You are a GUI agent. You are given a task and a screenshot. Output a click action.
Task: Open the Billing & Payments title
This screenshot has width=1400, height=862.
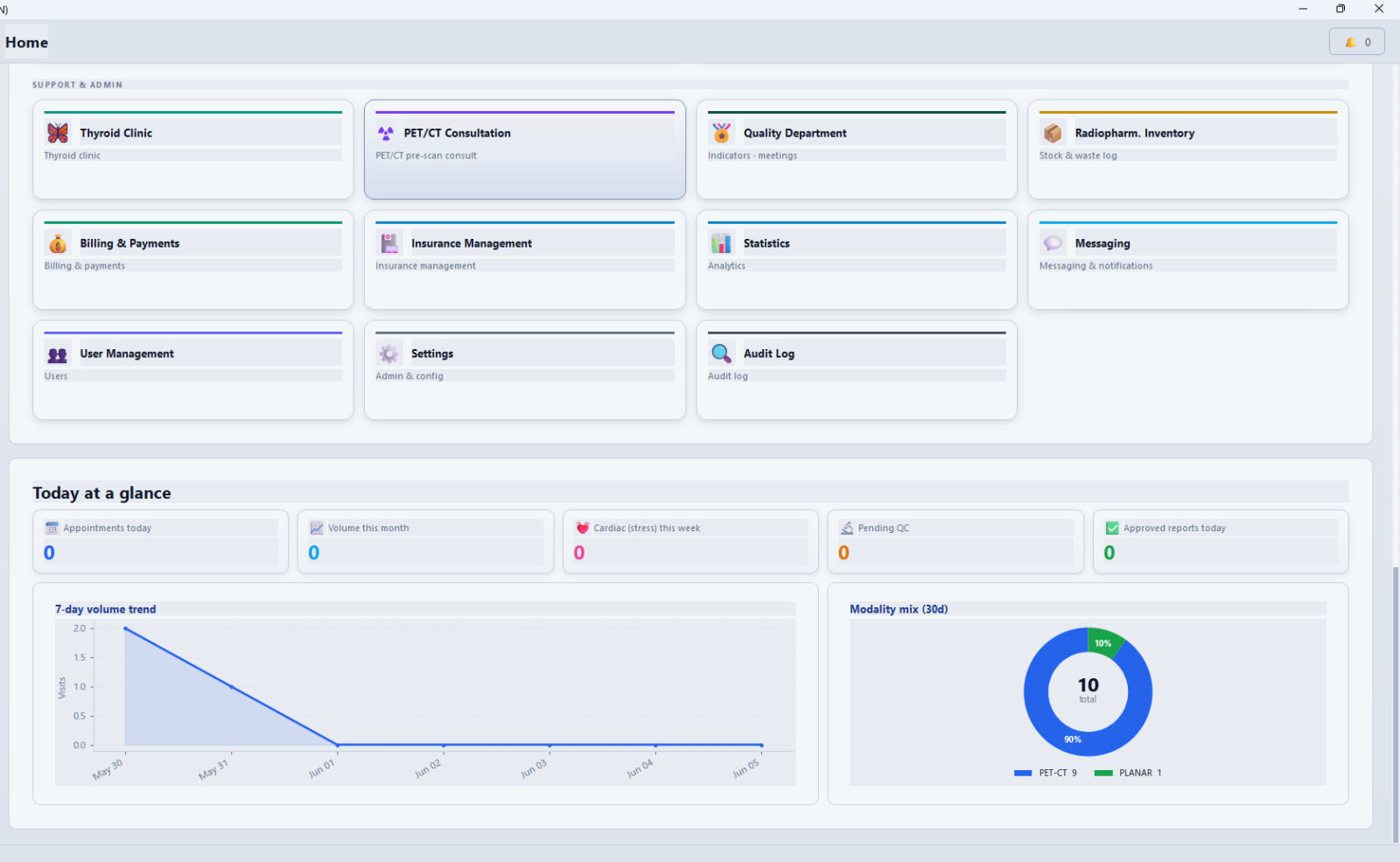pos(130,243)
